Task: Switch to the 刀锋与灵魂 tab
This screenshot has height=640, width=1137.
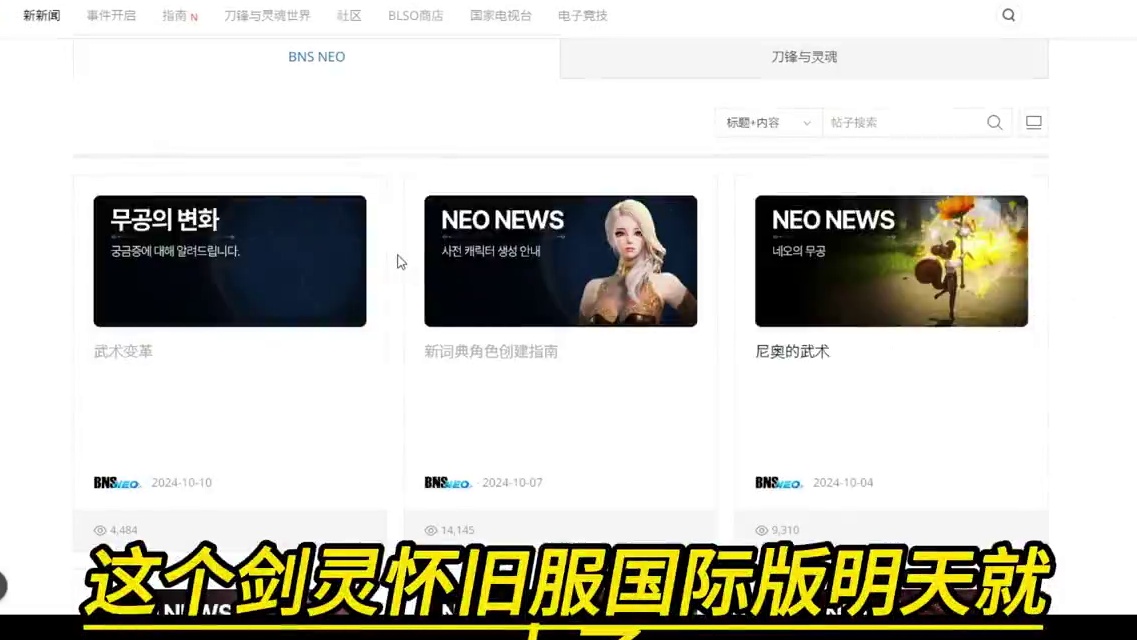Action: tap(803, 57)
